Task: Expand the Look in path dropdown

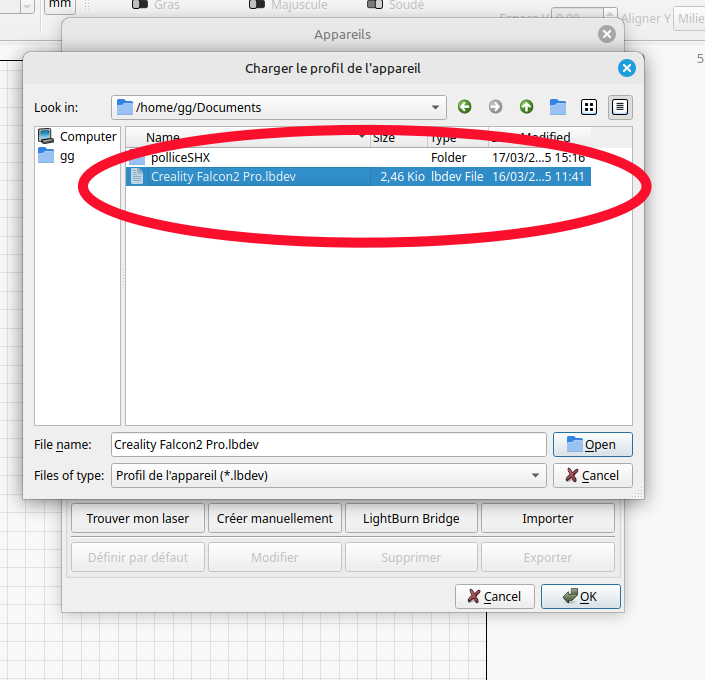Action: pos(436,107)
